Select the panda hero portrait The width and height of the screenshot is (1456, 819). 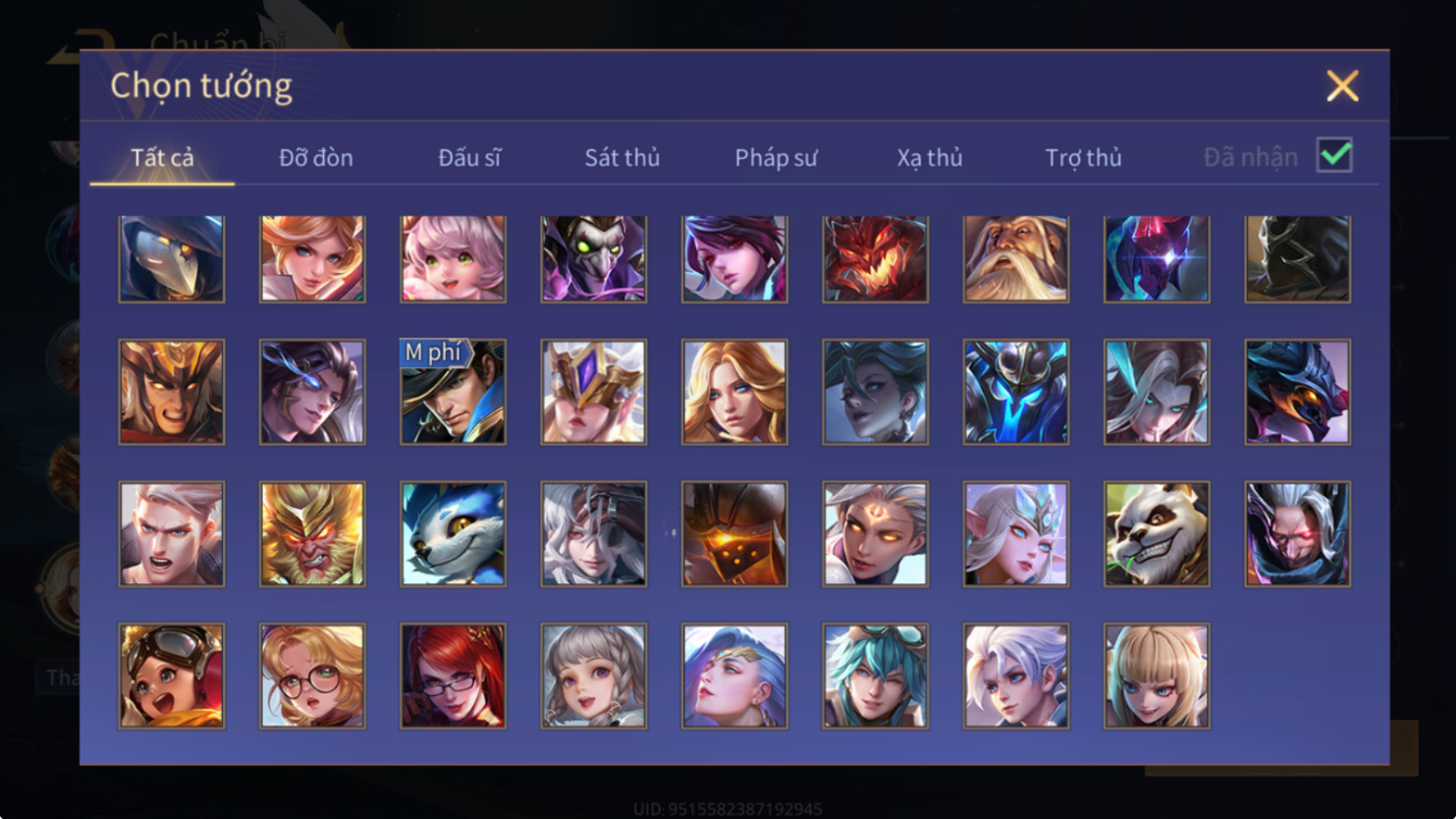click(1157, 534)
